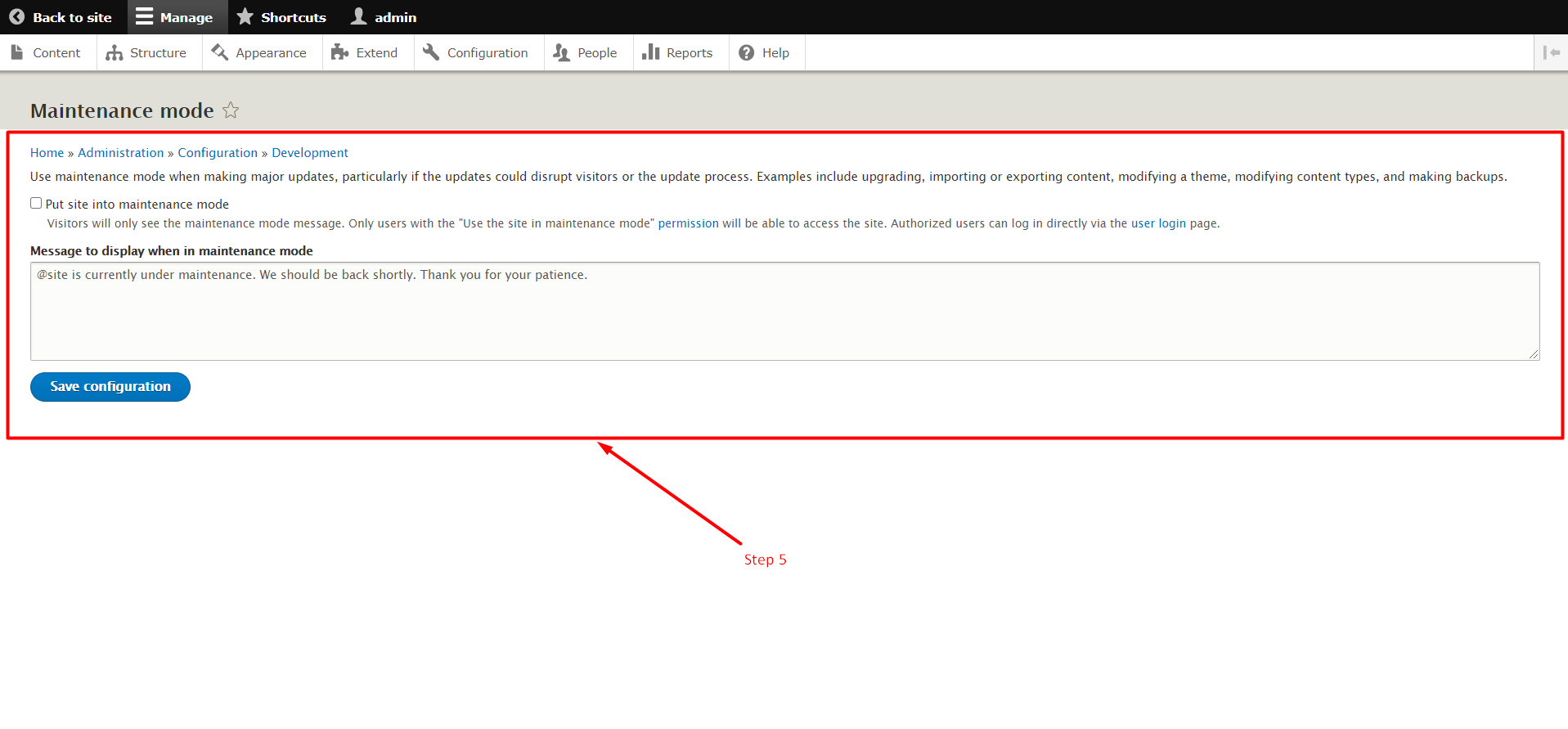Screen dimensions: 1568x729
Task: Click the Maintenance mode page title
Action: 122,110
